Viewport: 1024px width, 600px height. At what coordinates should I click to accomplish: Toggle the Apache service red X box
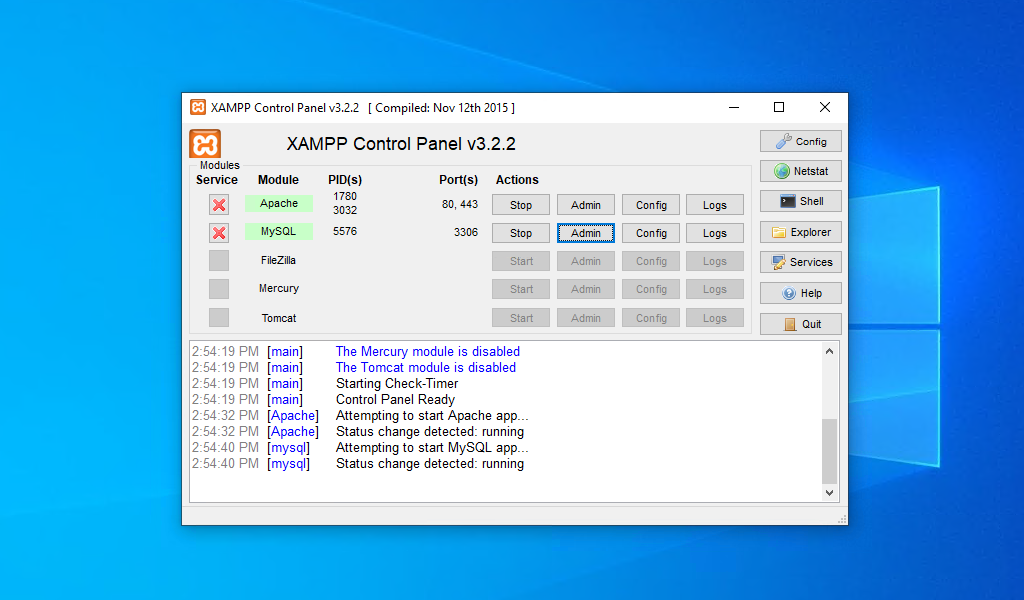tap(219, 205)
